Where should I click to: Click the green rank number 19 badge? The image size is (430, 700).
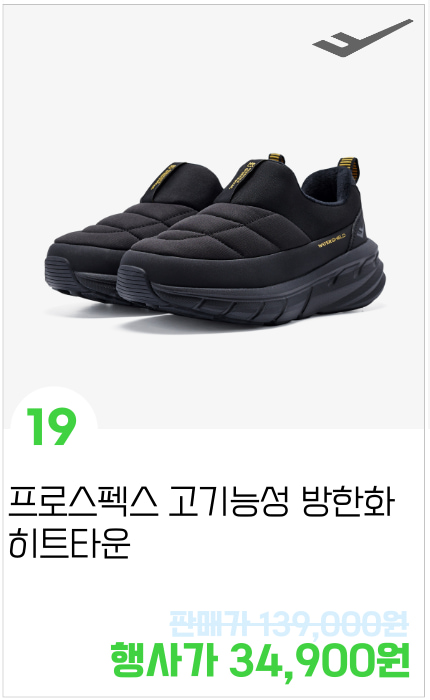[51, 427]
